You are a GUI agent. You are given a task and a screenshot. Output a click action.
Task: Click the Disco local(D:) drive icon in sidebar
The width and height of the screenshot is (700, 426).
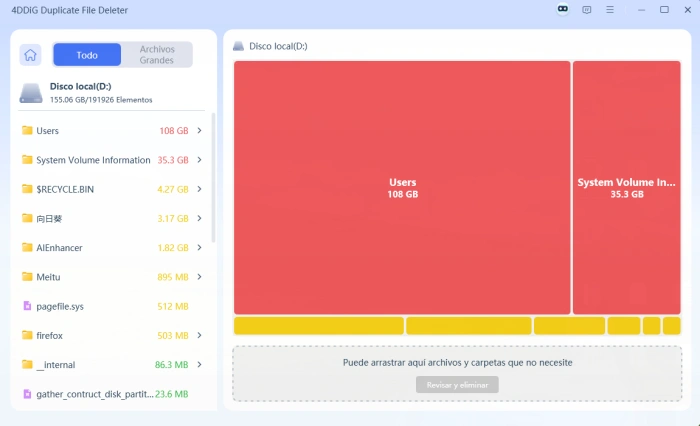(x=31, y=93)
